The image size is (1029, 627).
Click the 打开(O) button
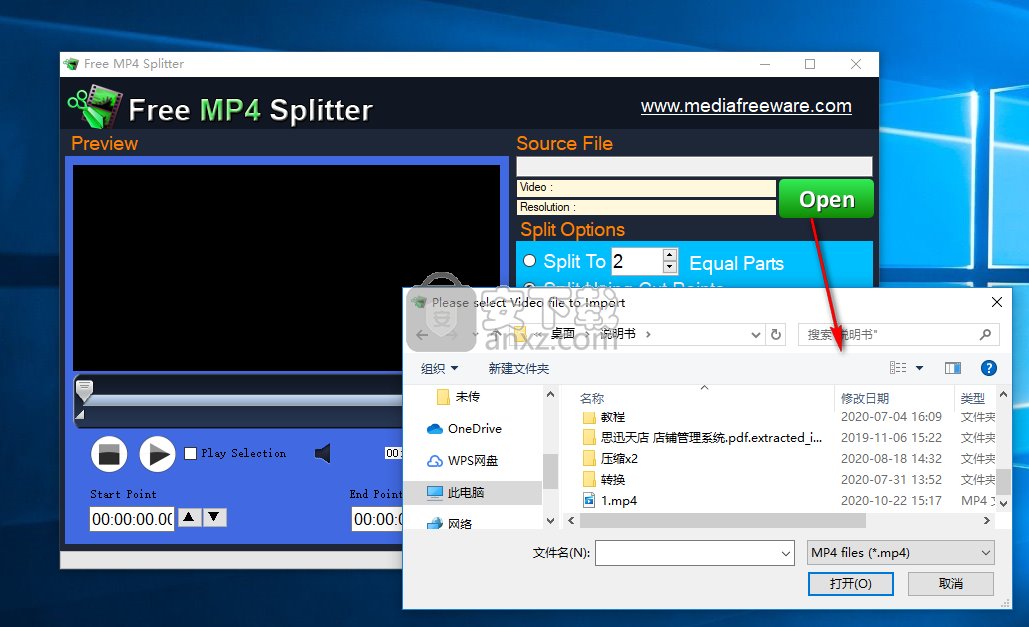tap(850, 584)
